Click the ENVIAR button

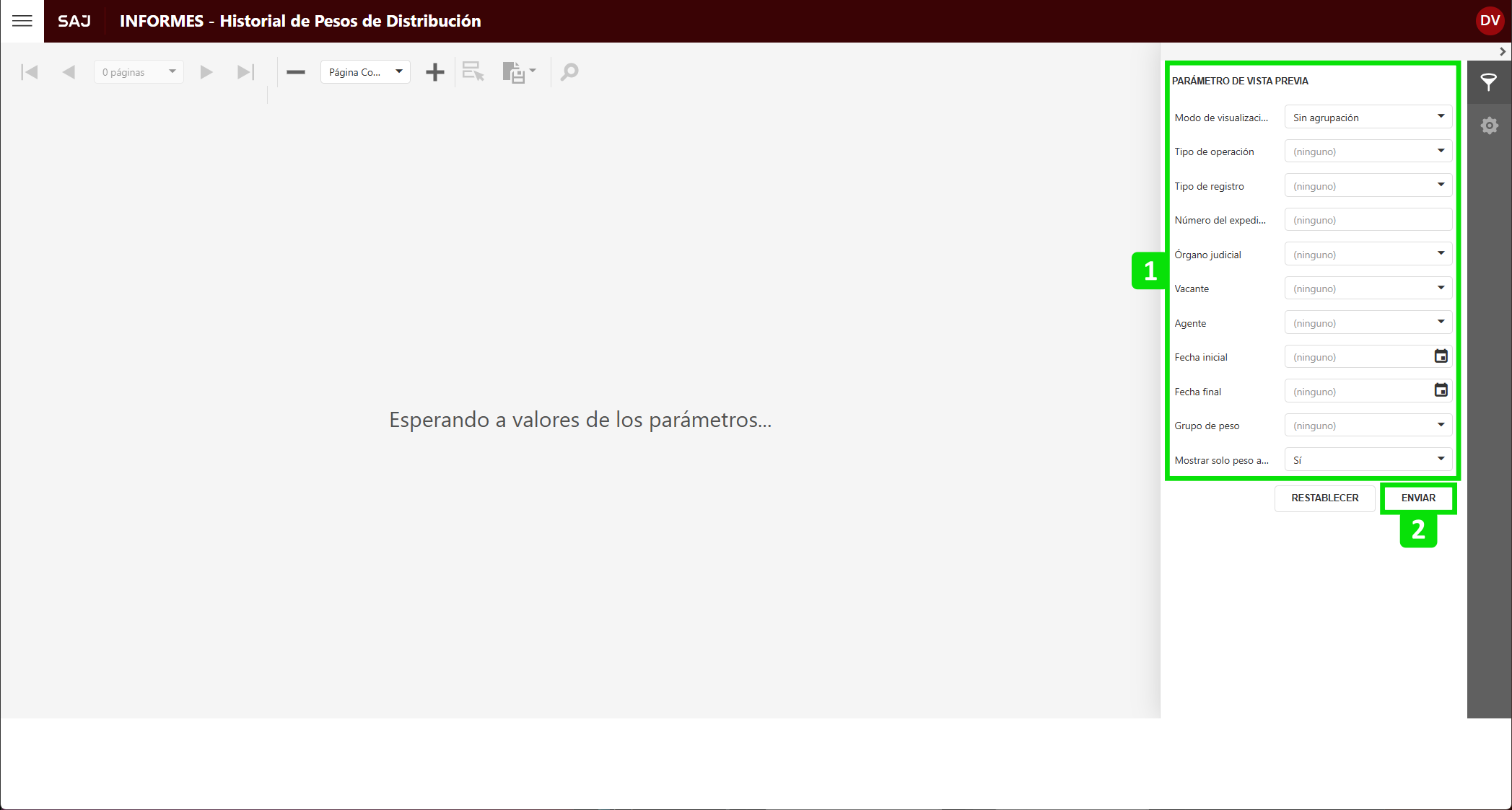pyautogui.click(x=1418, y=498)
